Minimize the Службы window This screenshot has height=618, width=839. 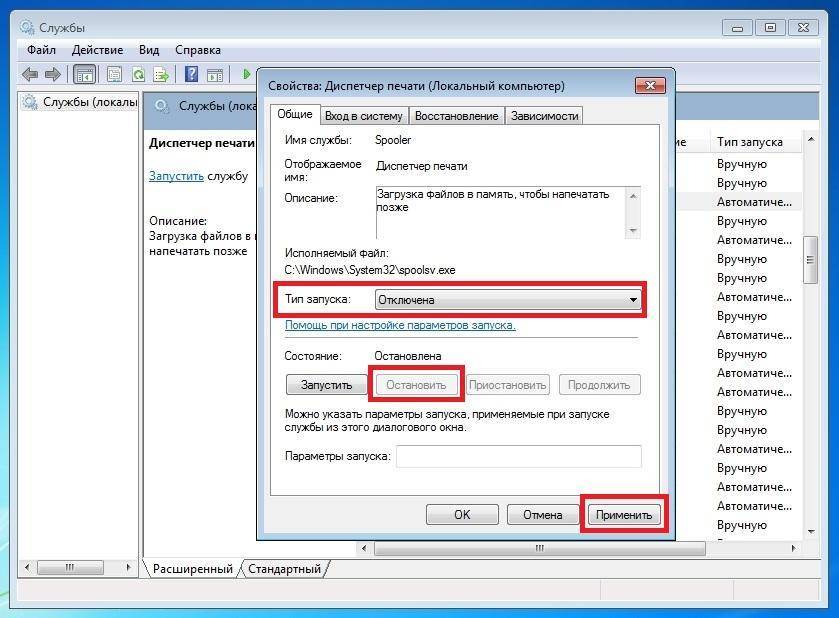737,27
